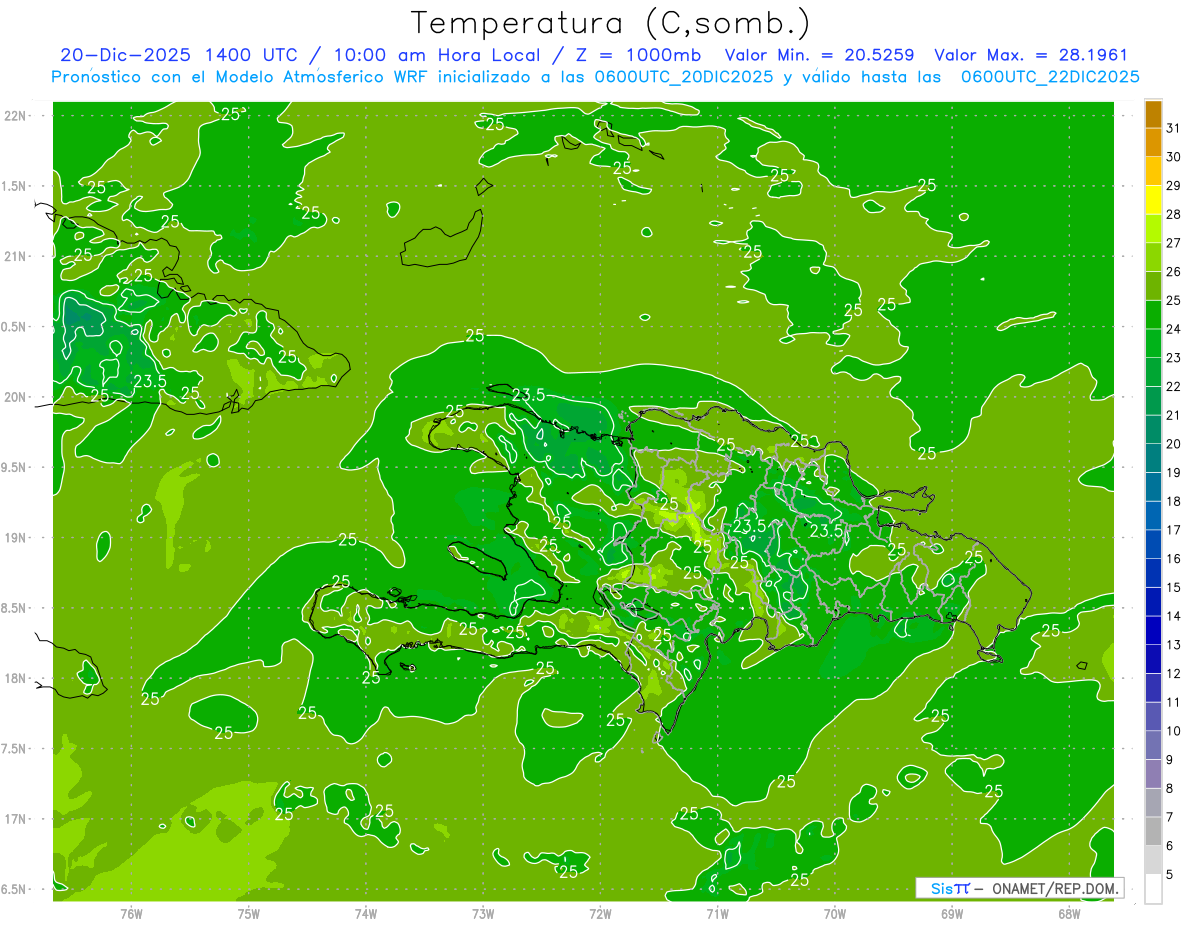Click the "75W" longitude label
Image resolution: width=1200 pixels, height=927 pixels.
pyautogui.click(x=249, y=913)
